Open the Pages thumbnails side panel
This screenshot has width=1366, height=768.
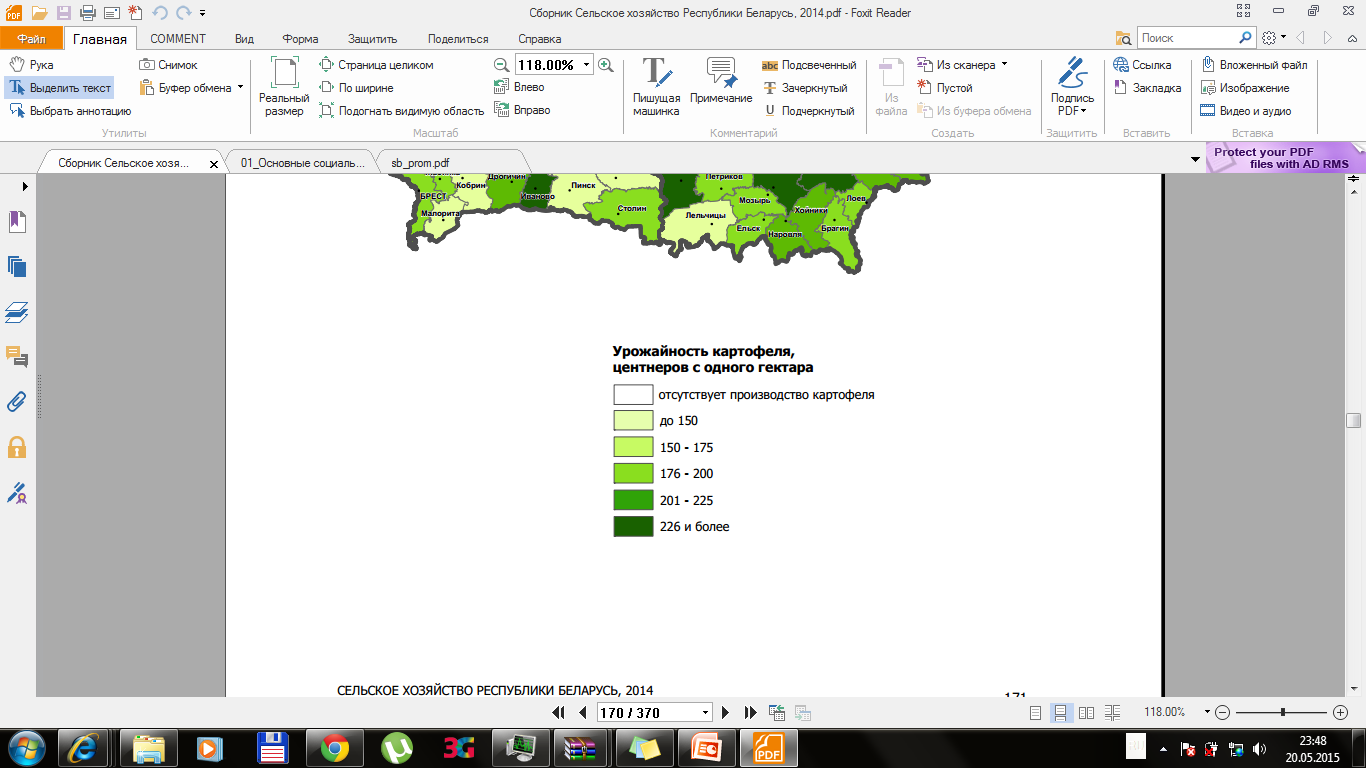17,266
